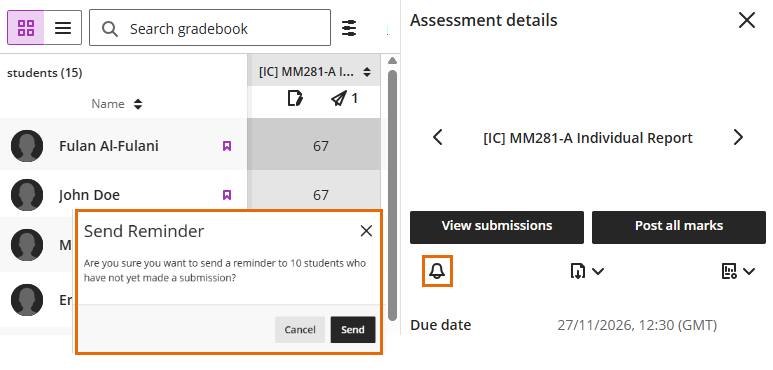Screen dimensions: 773x370
Task: Click the send reminder bell icon
Action: (437, 271)
